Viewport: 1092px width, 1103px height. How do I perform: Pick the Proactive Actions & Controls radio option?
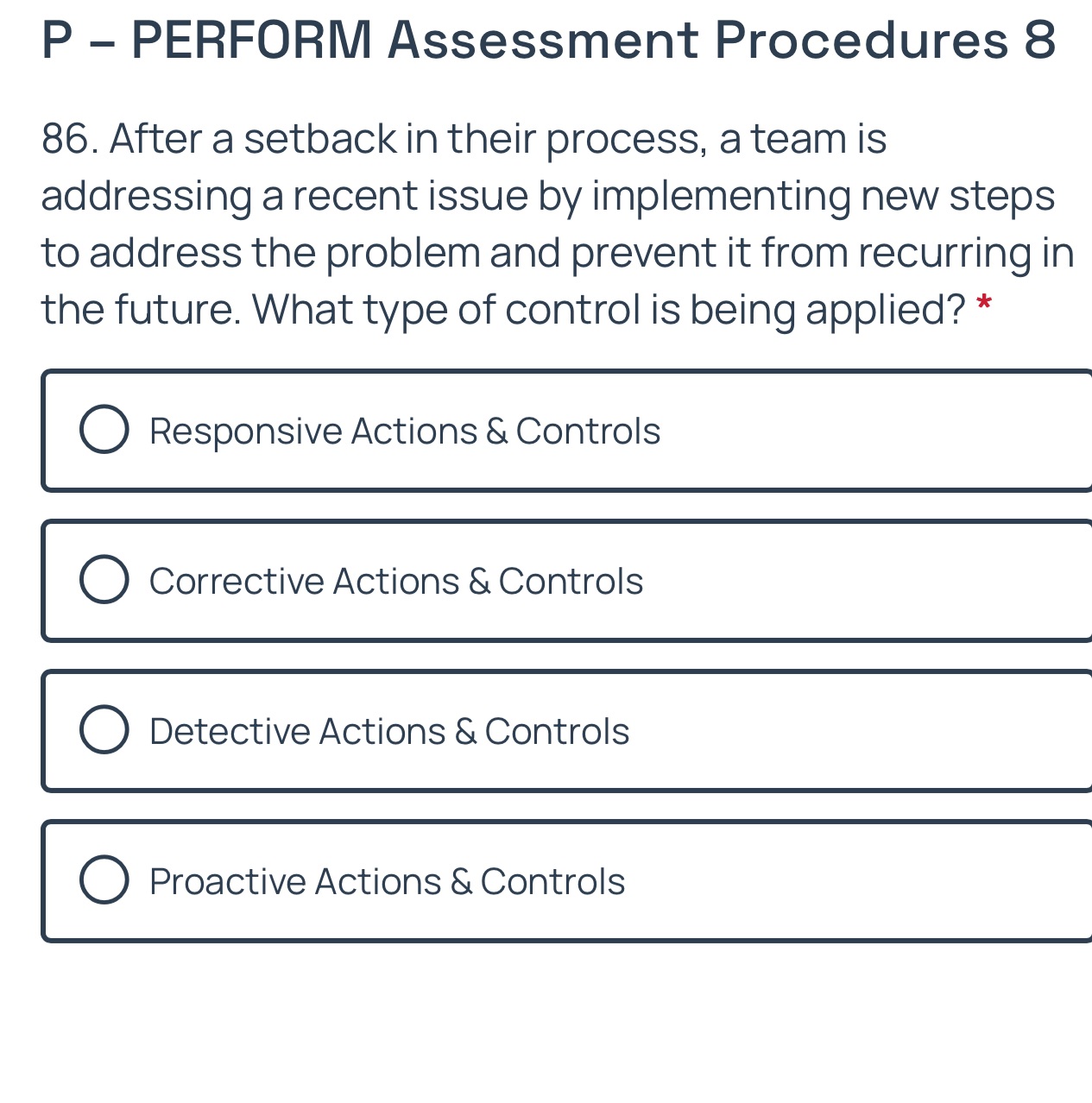pos(104,880)
